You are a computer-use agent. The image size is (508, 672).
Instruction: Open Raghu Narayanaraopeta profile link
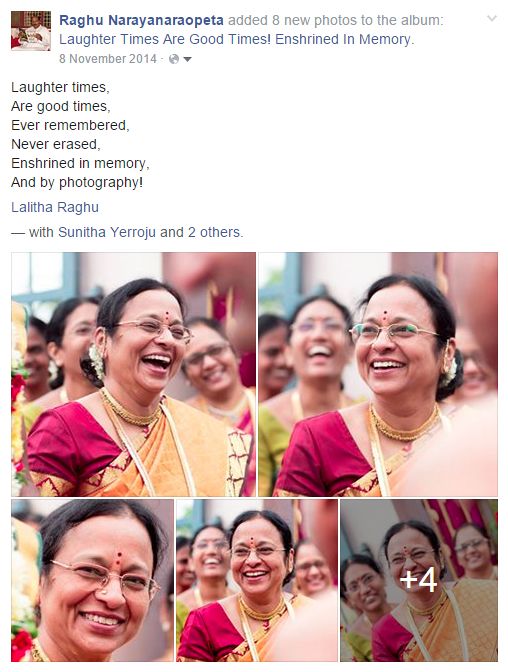141,20
